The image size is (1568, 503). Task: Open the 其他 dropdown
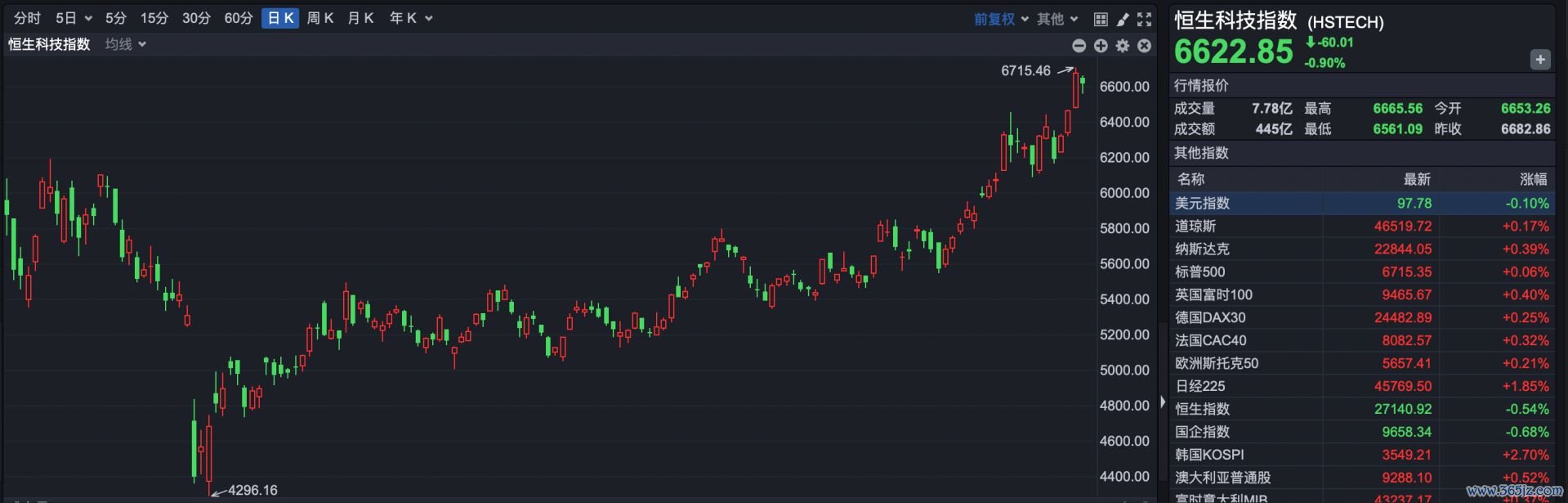pos(1057,19)
